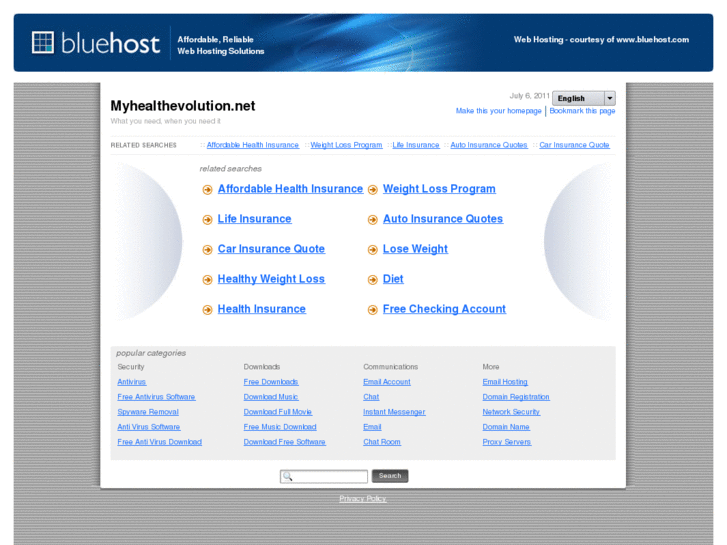Click the orange arrow beside Life Insurance
This screenshot has height=545, width=727.
(x=207, y=220)
